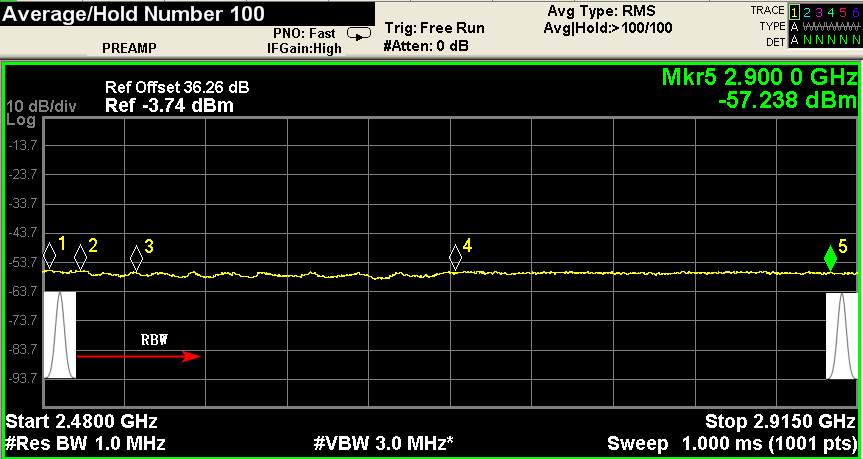Click Stop 2.9150 GHz frequency
This screenshot has height=459, width=863.
781,422
